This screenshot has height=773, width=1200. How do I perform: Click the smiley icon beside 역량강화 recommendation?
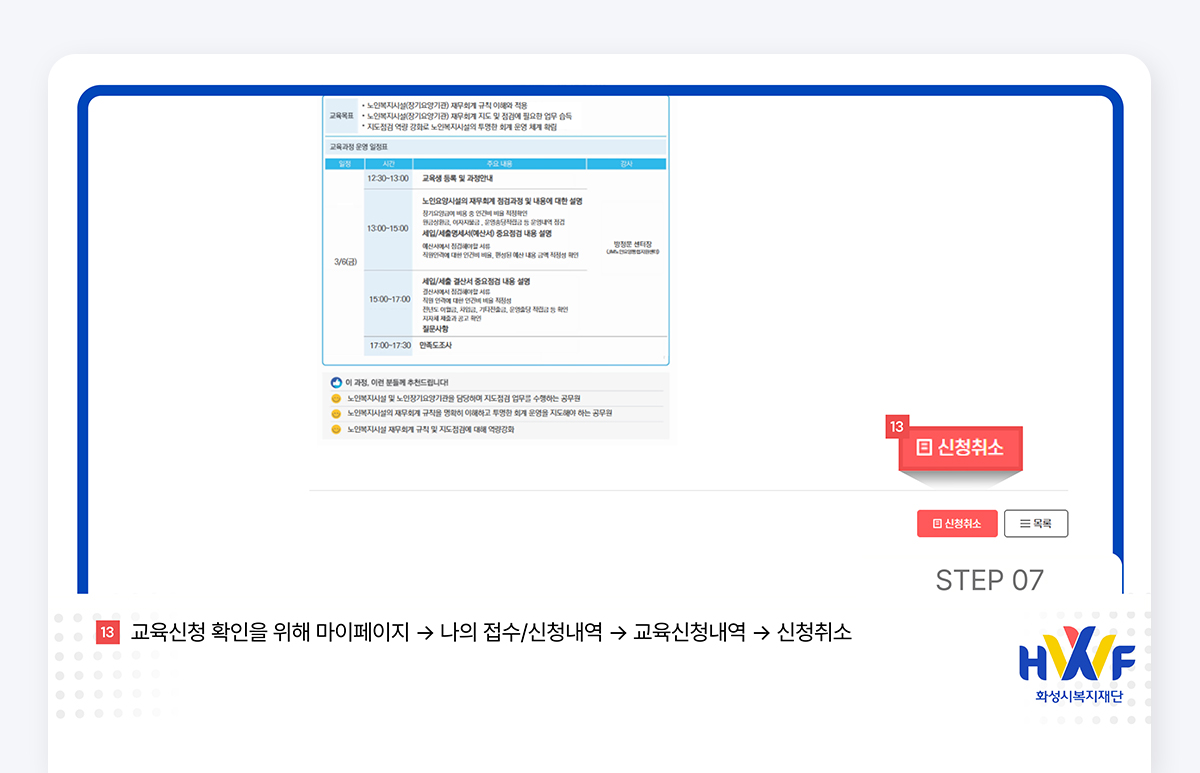coord(336,430)
